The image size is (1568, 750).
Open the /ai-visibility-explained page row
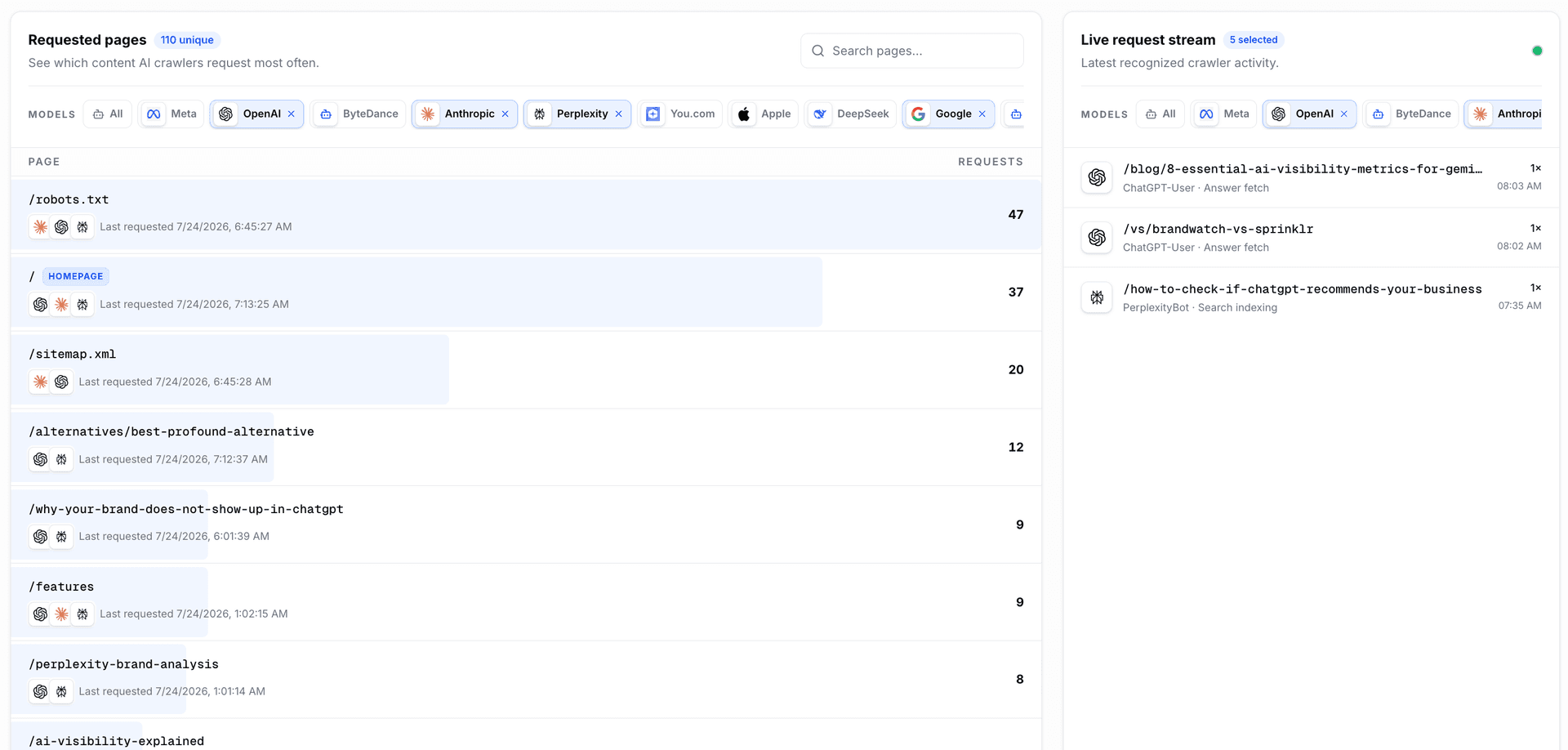pyautogui.click(x=526, y=736)
